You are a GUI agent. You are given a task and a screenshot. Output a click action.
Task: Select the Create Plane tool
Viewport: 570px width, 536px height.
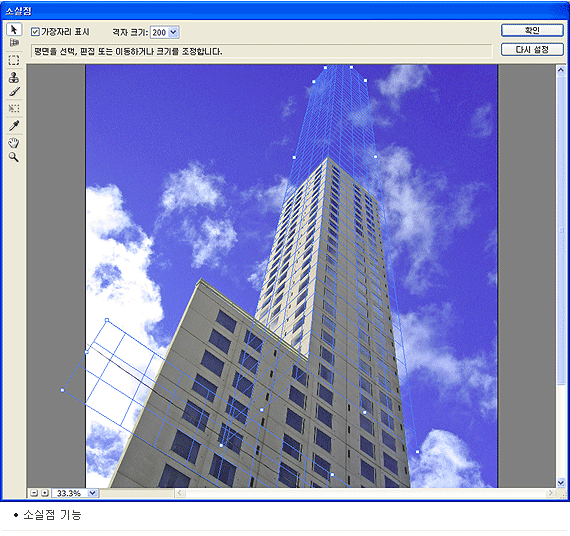[14, 43]
